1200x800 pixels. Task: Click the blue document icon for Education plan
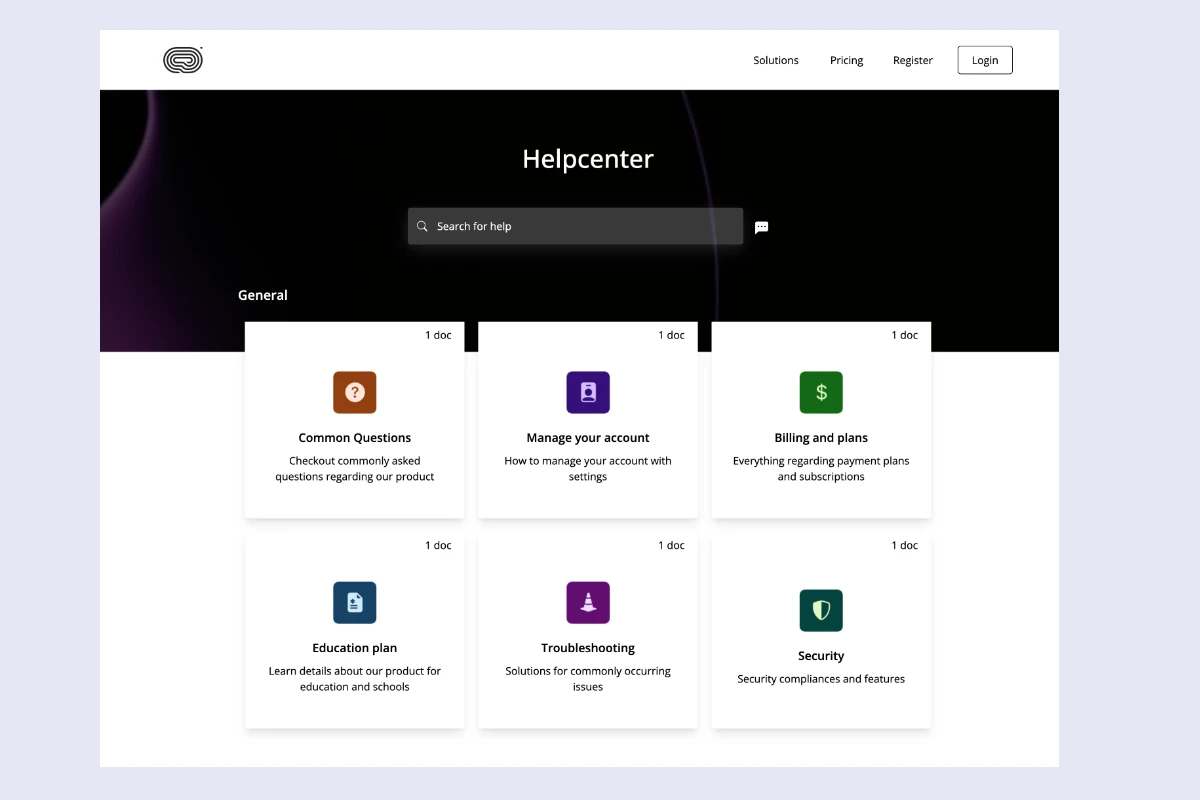pyautogui.click(x=355, y=602)
